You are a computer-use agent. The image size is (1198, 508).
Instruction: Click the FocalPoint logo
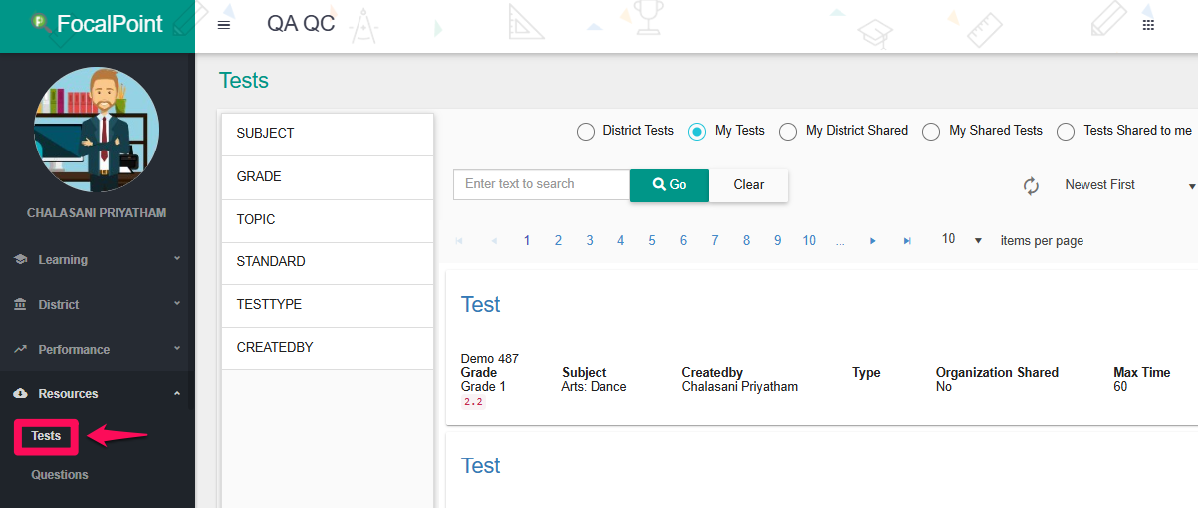[x=97, y=24]
